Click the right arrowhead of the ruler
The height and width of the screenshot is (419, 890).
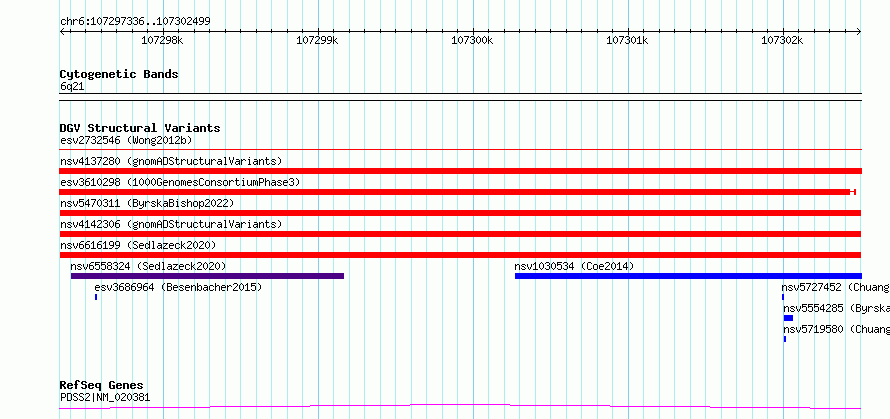point(859,31)
